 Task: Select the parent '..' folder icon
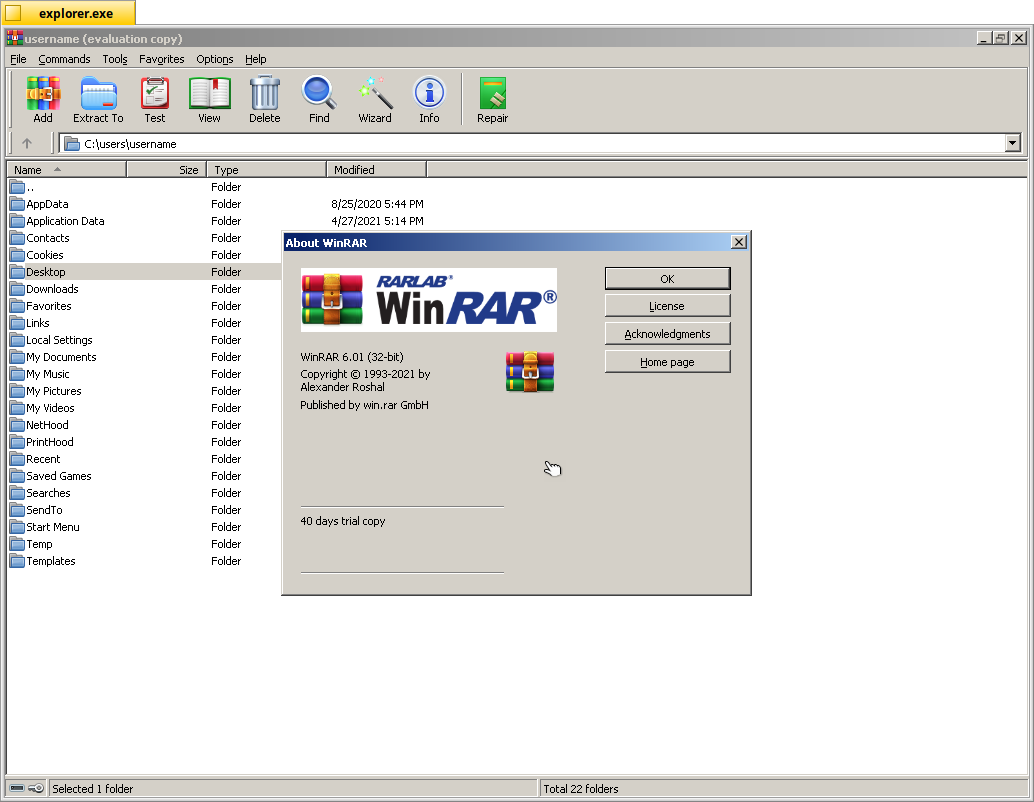tap(17, 187)
